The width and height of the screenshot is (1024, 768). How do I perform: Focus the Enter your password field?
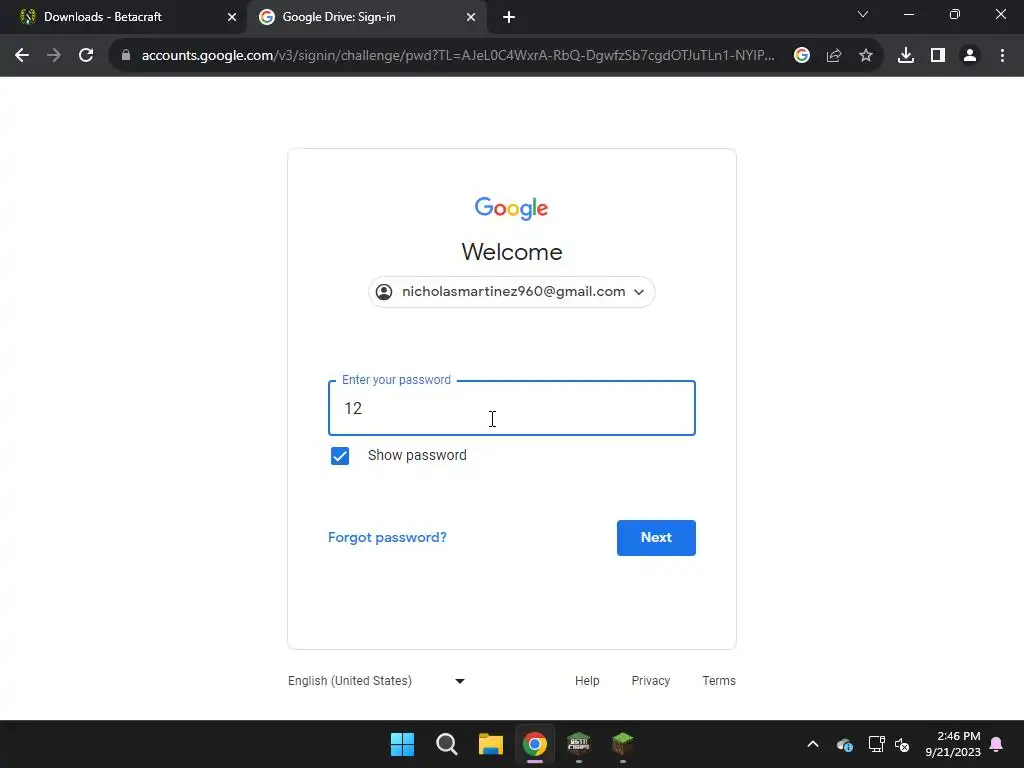[511, 408]
